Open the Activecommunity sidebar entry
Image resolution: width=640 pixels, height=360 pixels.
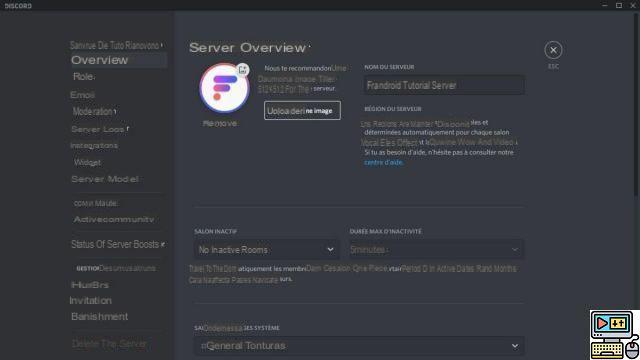coord(114,220)
